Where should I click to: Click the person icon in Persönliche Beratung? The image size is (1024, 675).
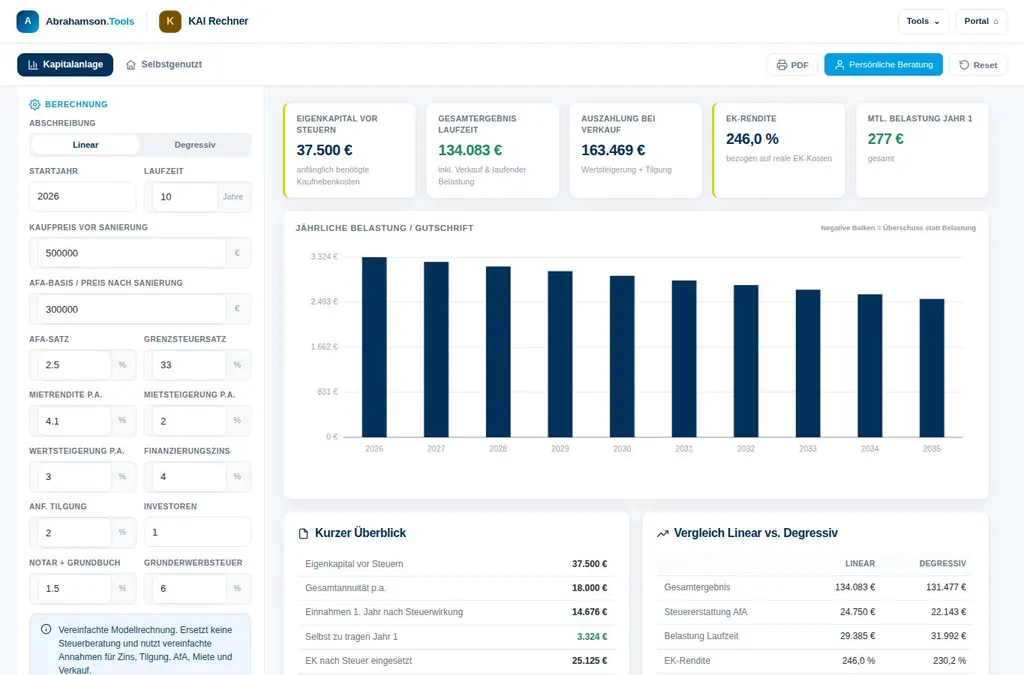pos(839,65)
